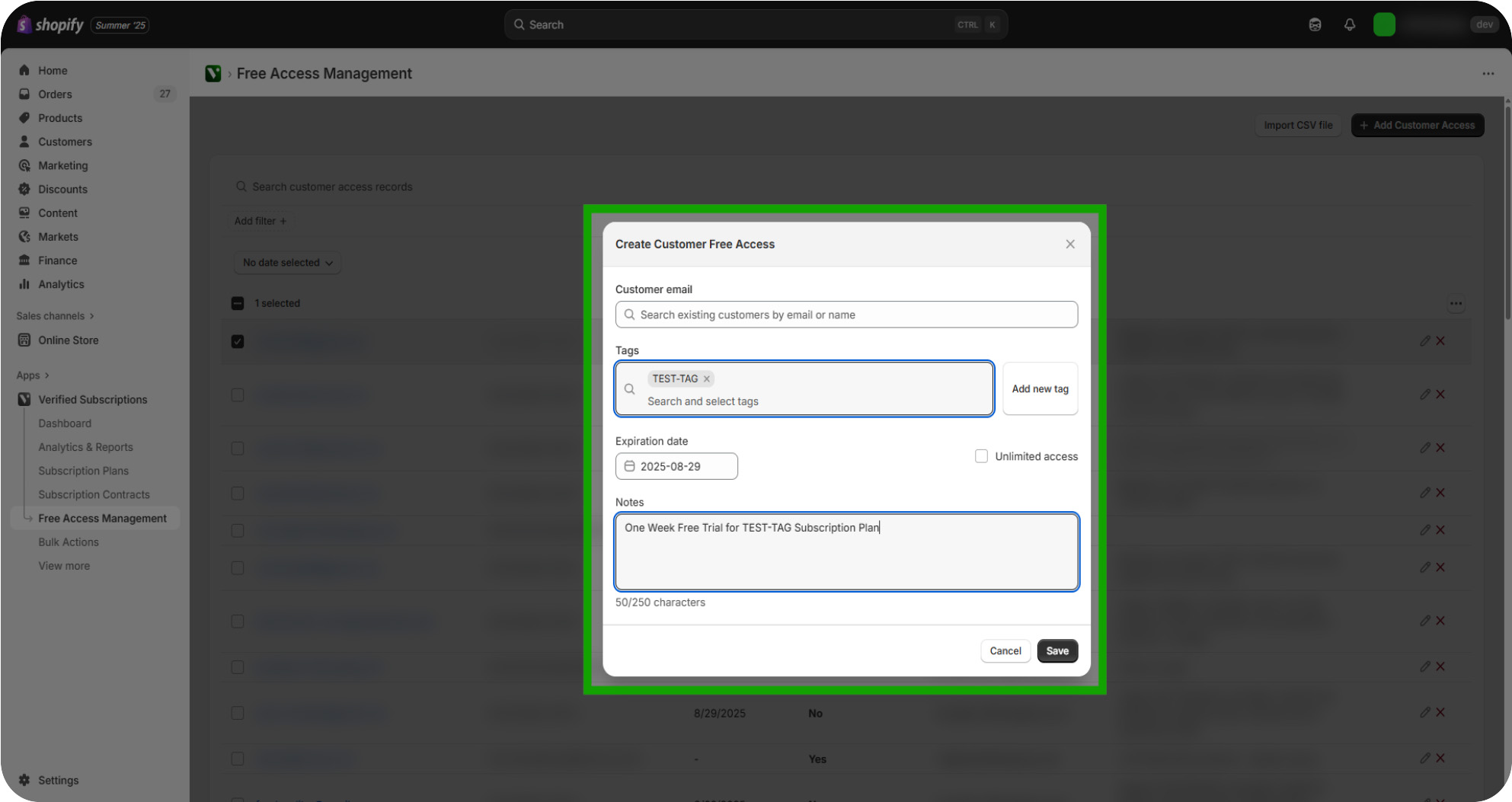1512x802 pixels.
Task: Edit the 8/29/2025 row with pencil icon
Action: pyautogui.click(x=1424, y=712)
